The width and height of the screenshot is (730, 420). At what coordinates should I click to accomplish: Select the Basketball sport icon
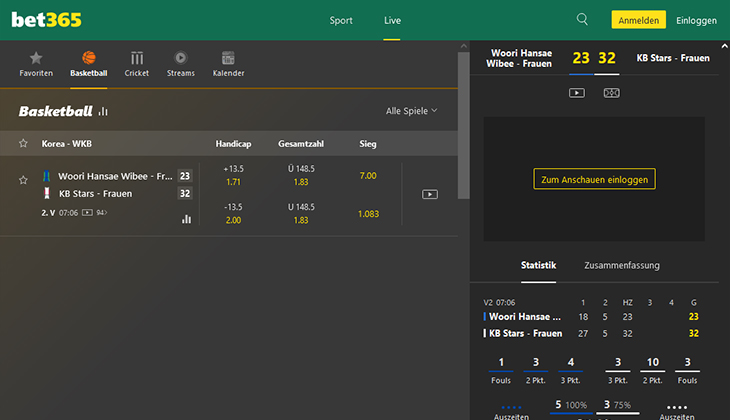tap(88, 64)
